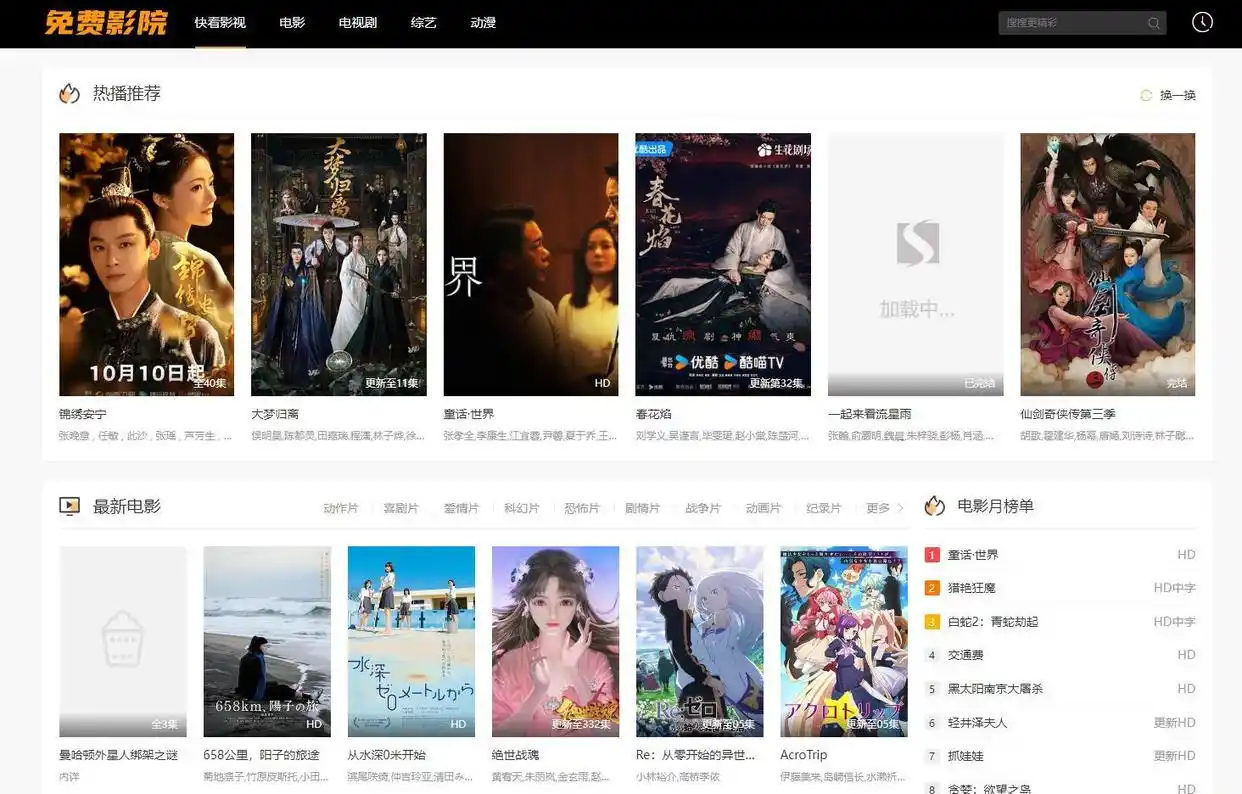
Task: Click the 大梦归离 poster thumbnail
Action: pyautogui.click(x=338, y=264)
